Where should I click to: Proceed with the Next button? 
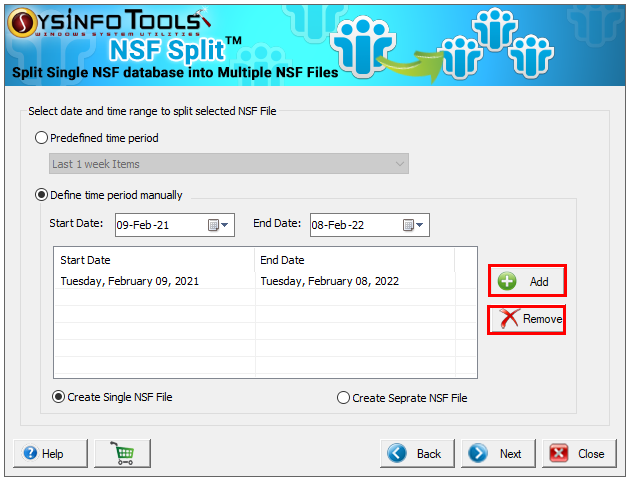(498, 453)
